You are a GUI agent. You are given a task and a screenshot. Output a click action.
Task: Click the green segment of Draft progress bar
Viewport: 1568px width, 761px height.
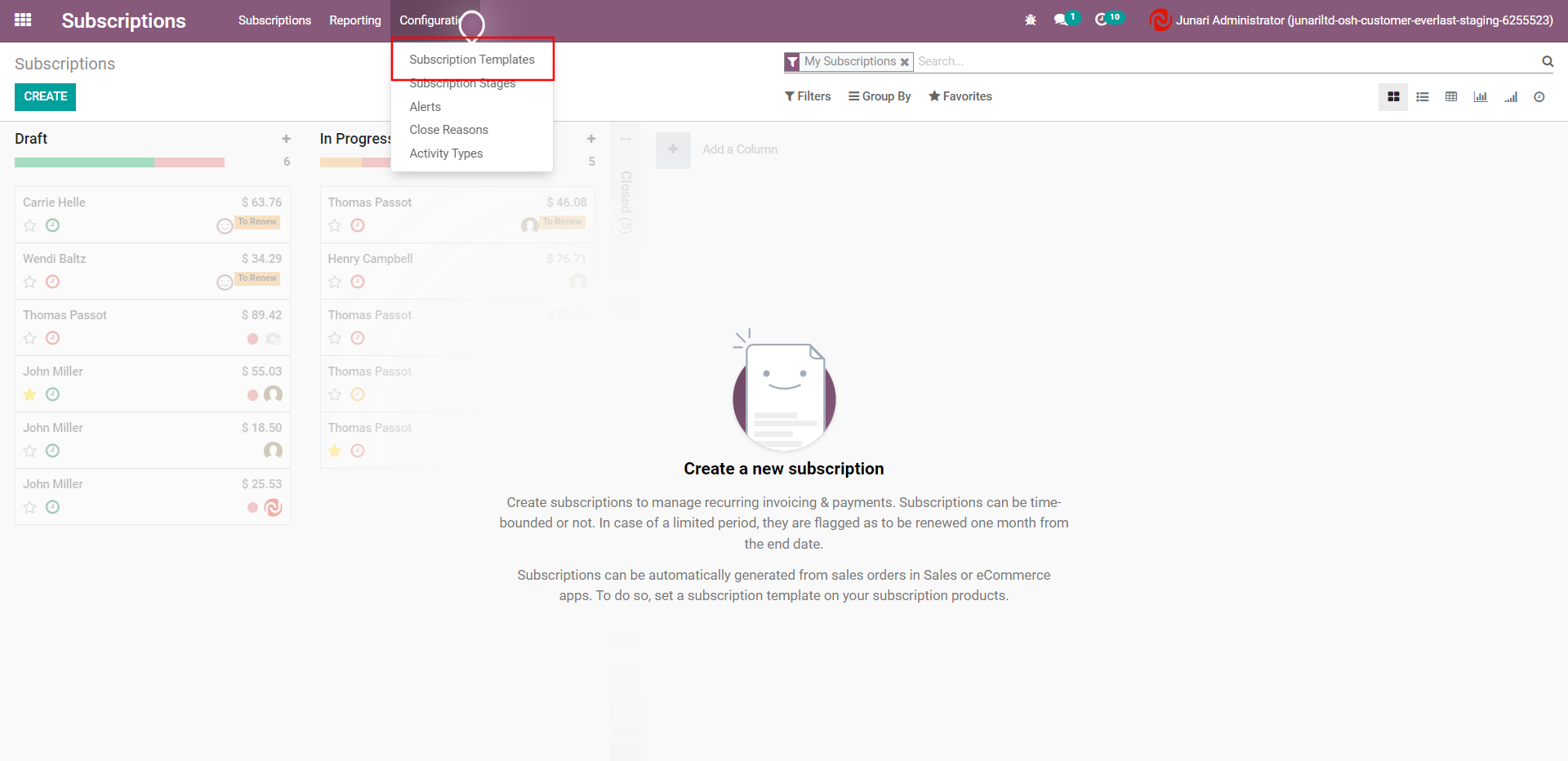point(84,162)
